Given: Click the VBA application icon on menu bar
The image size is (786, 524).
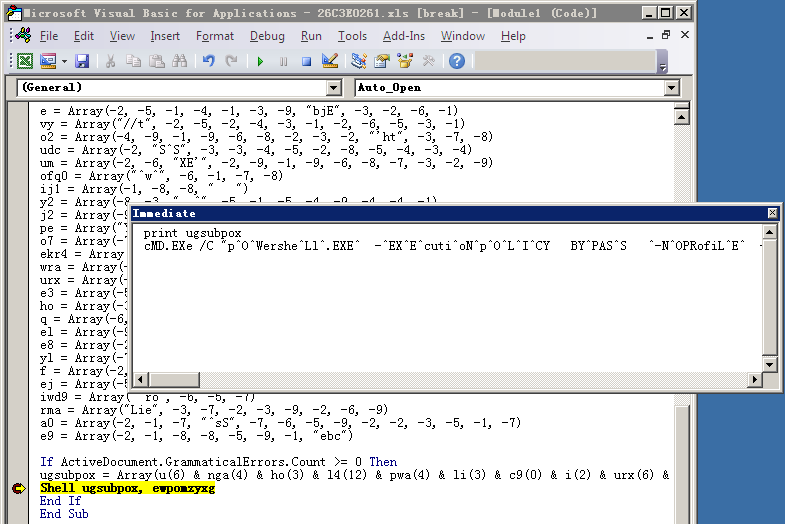Looking at the screenshot, I should tap(24, 35).
